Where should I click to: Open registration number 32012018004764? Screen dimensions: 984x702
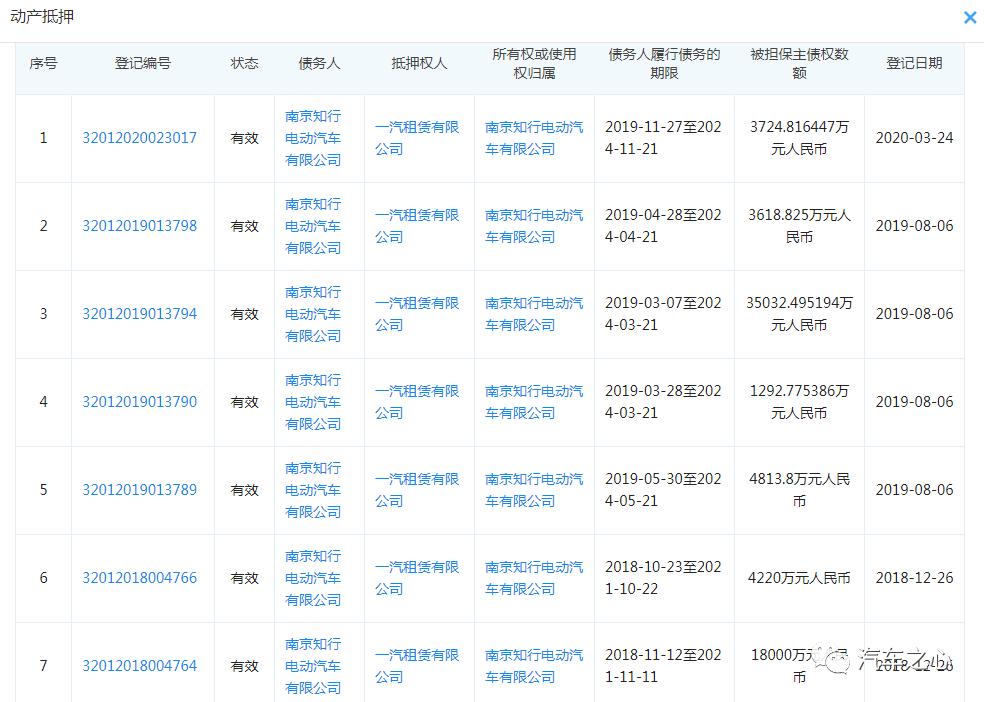point(139,666)
